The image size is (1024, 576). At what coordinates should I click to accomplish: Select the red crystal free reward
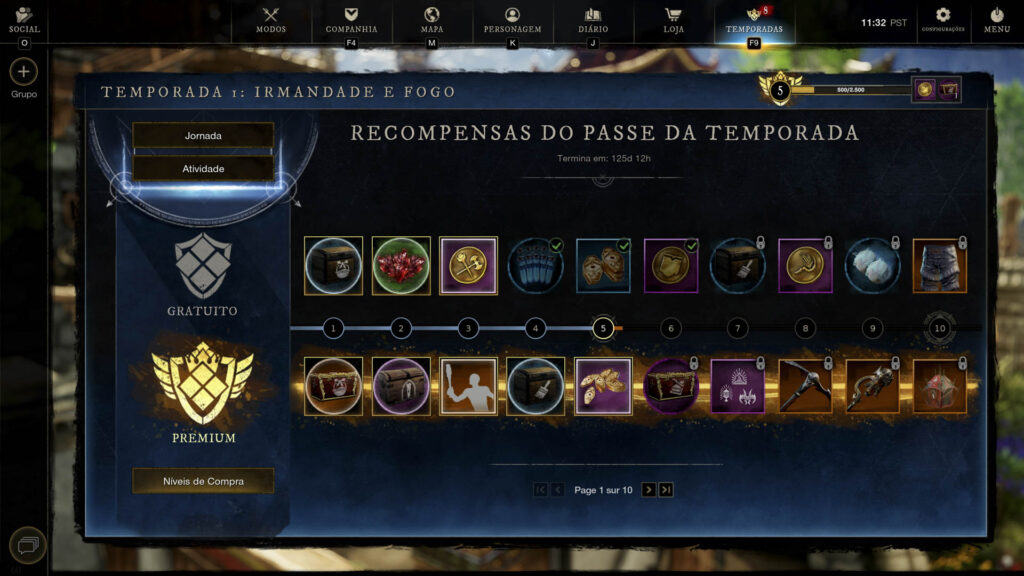pyautogui.click(x=401, y=266)
